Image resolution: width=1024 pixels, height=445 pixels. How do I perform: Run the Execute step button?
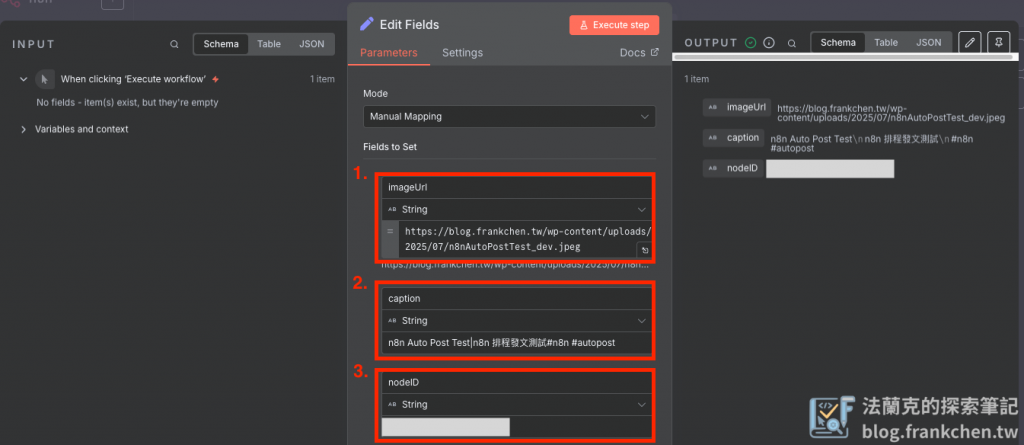click(614, 25)
